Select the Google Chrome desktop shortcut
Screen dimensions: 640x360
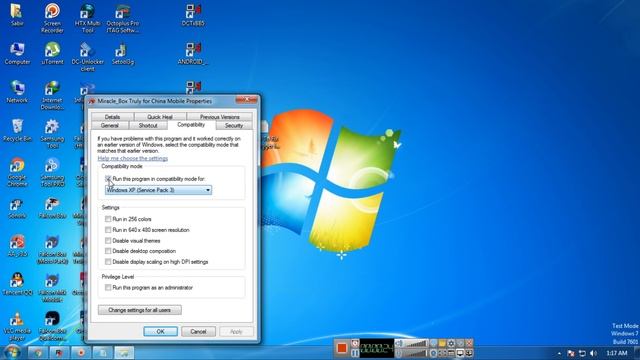(17, 172)
